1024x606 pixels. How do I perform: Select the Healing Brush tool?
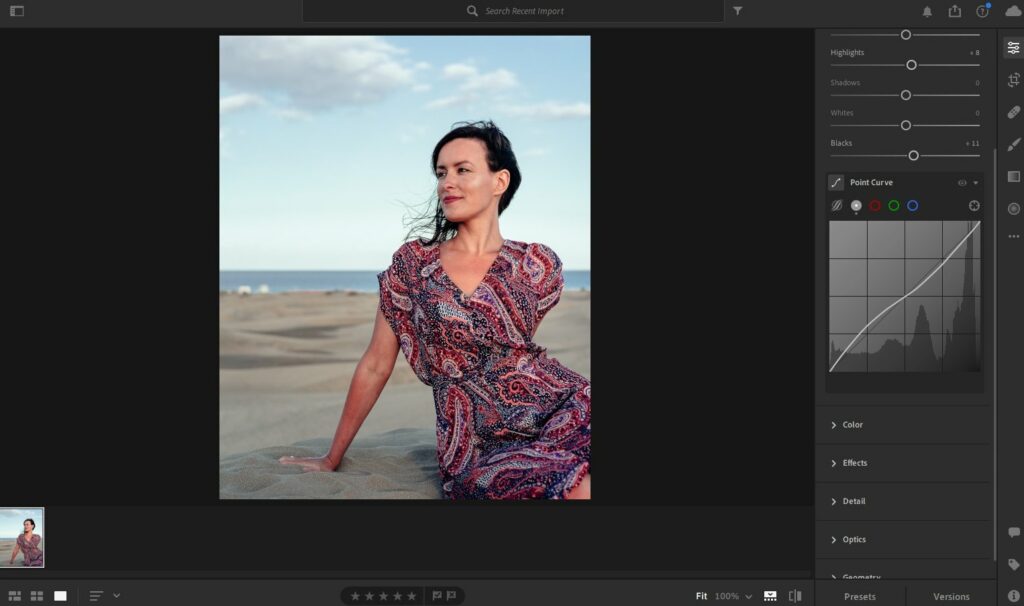[1013, 113]
